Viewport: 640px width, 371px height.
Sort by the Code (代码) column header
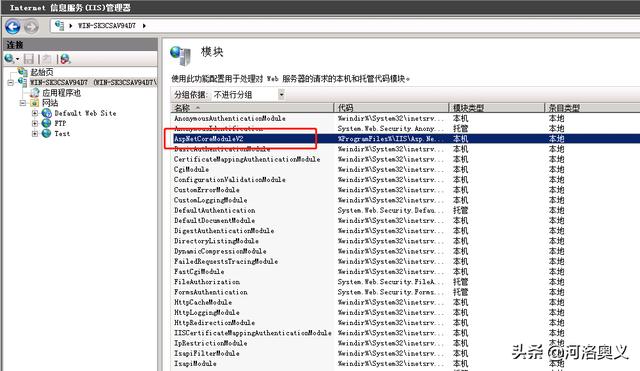[391, 108]
